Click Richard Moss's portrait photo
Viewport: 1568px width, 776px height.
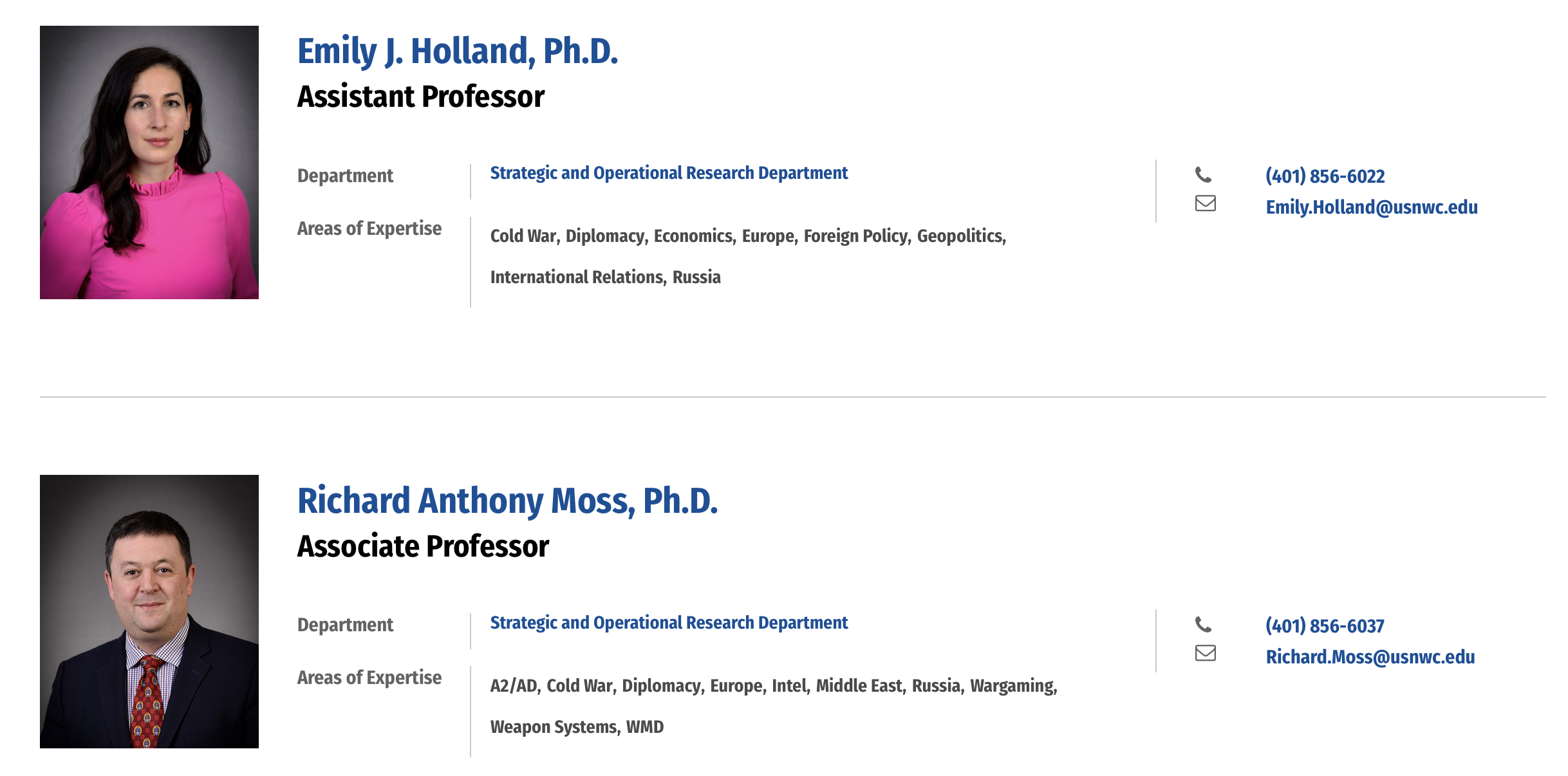pos(149,611)
